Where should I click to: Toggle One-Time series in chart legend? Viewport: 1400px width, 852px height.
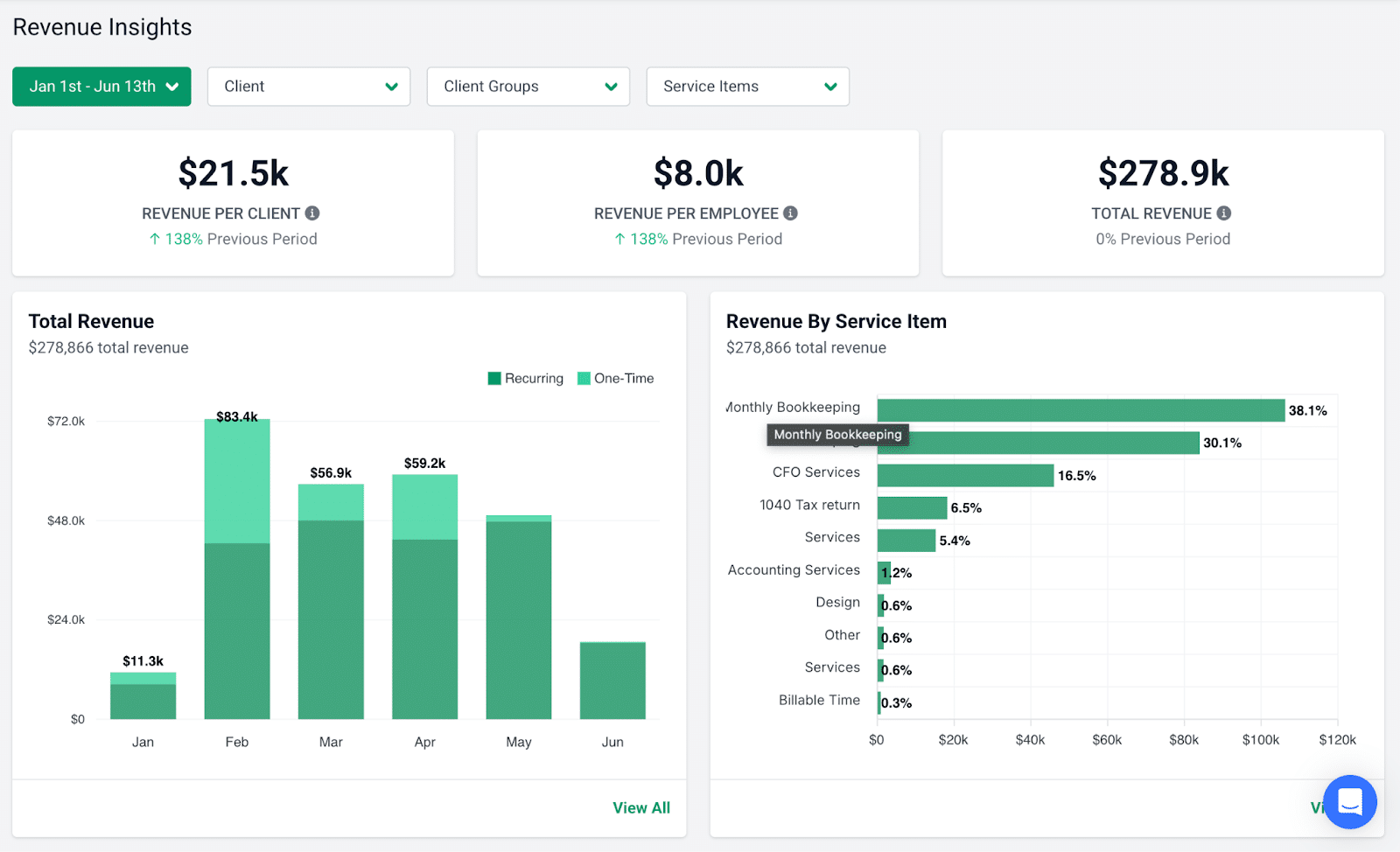tap(616, 379)
